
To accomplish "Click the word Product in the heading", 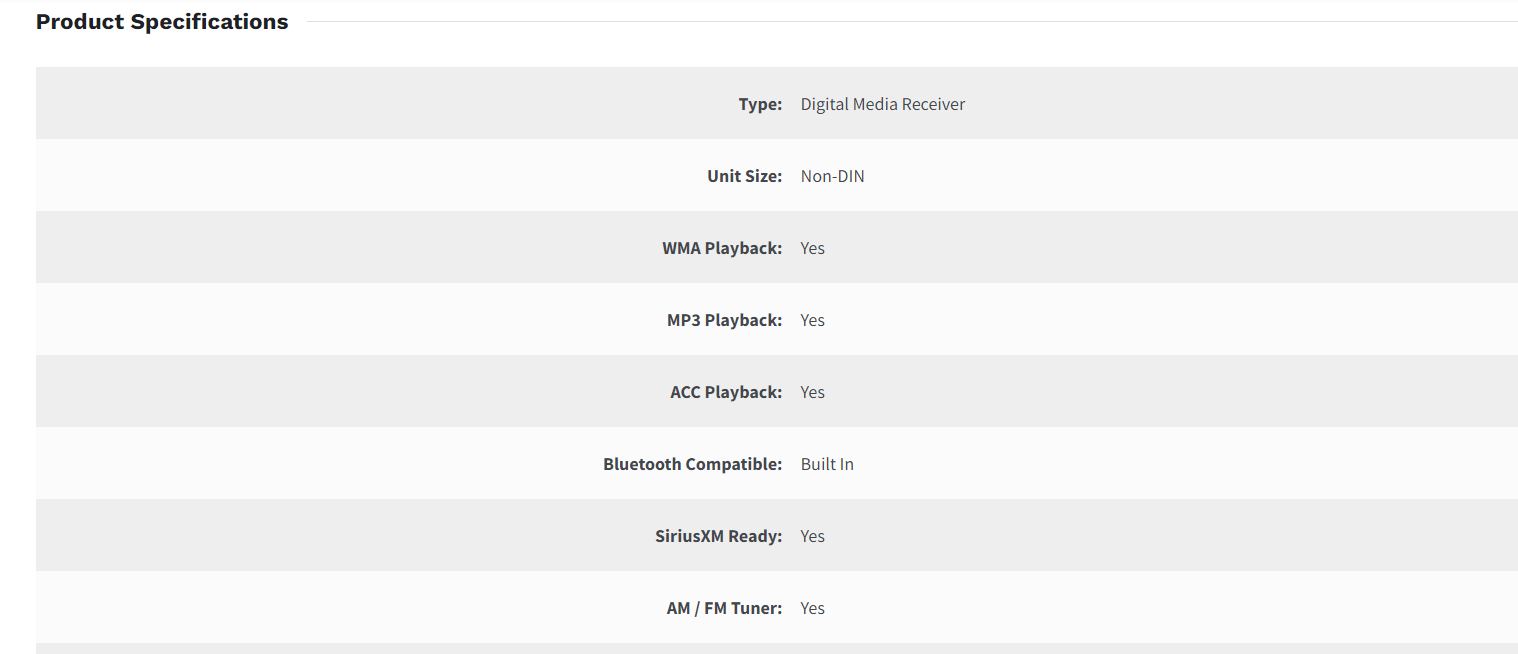I will tap(80, 22).
